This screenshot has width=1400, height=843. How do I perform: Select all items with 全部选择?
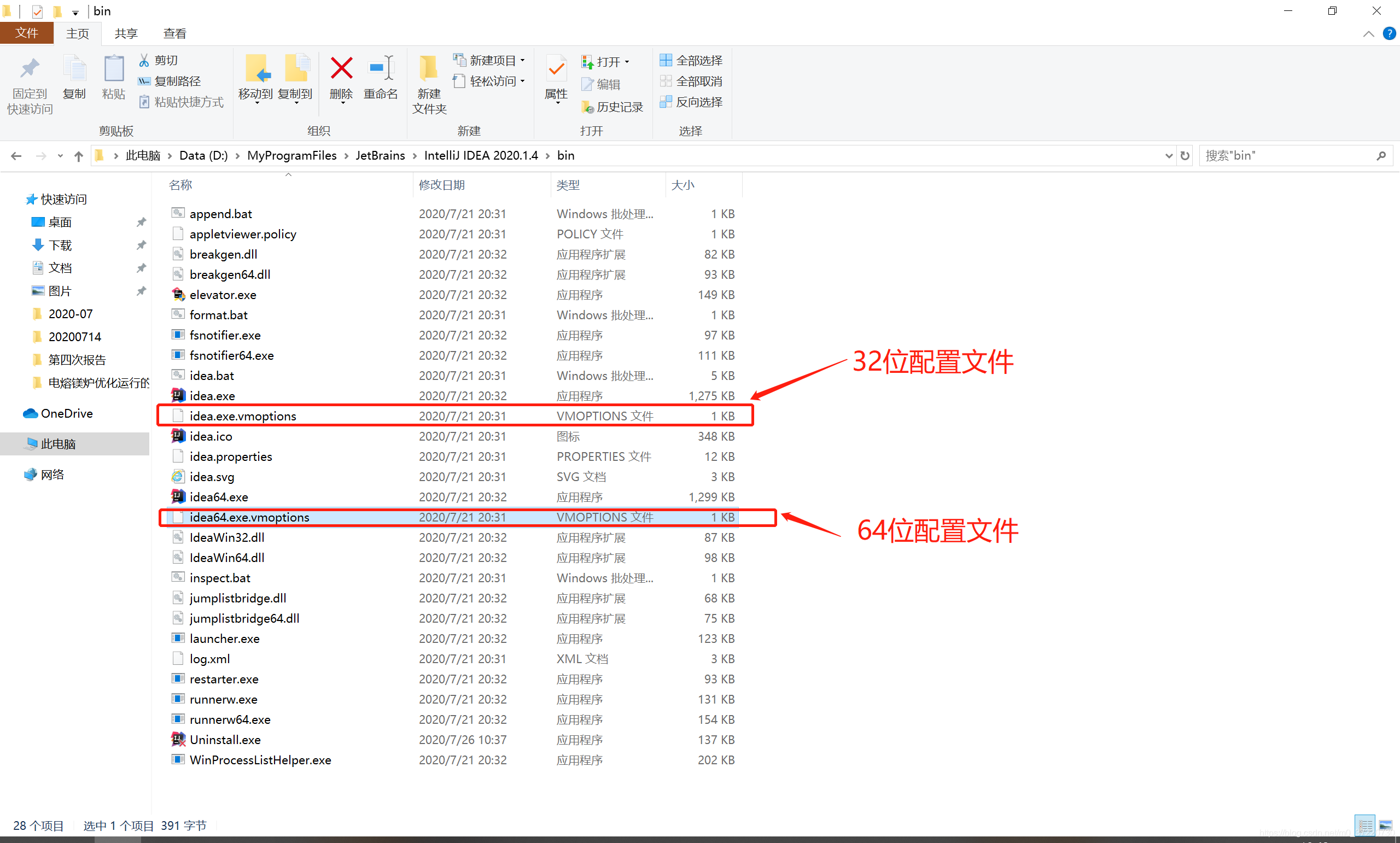coord(690,60)
